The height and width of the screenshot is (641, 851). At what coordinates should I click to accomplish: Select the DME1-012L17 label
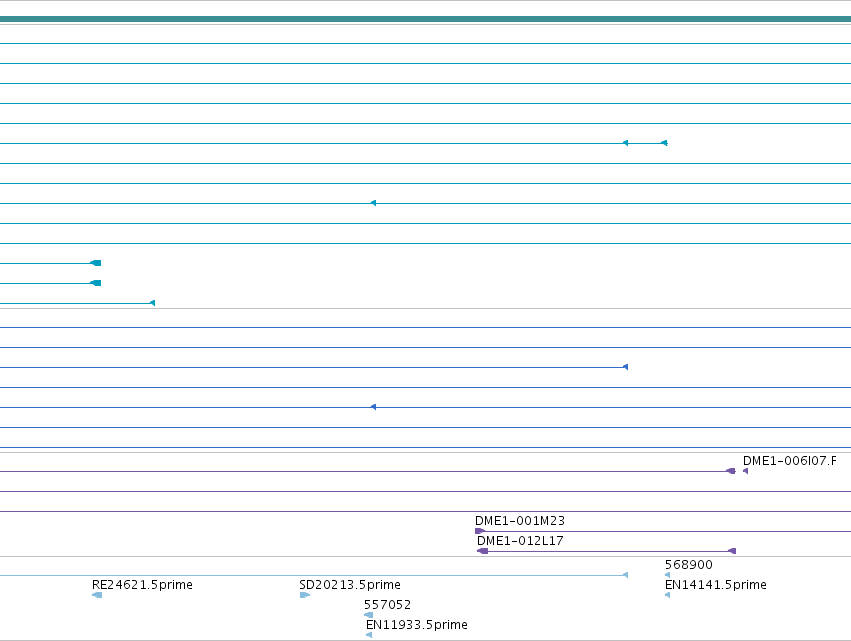[x=520, y=541]
